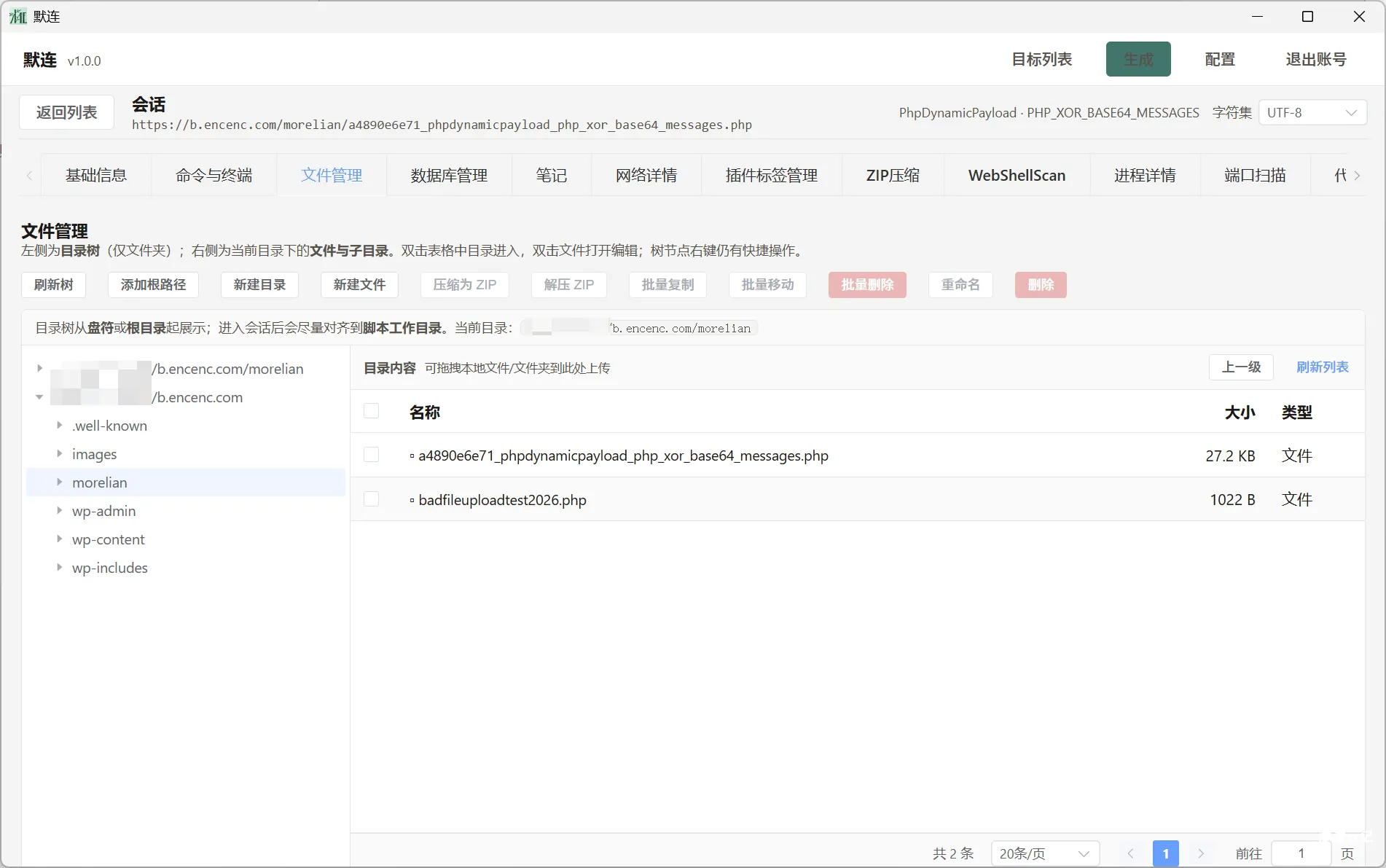Screen dimensions: 1386x868
Task: Switch to the 数据库管理 tab
Action: tap(449, 175)
